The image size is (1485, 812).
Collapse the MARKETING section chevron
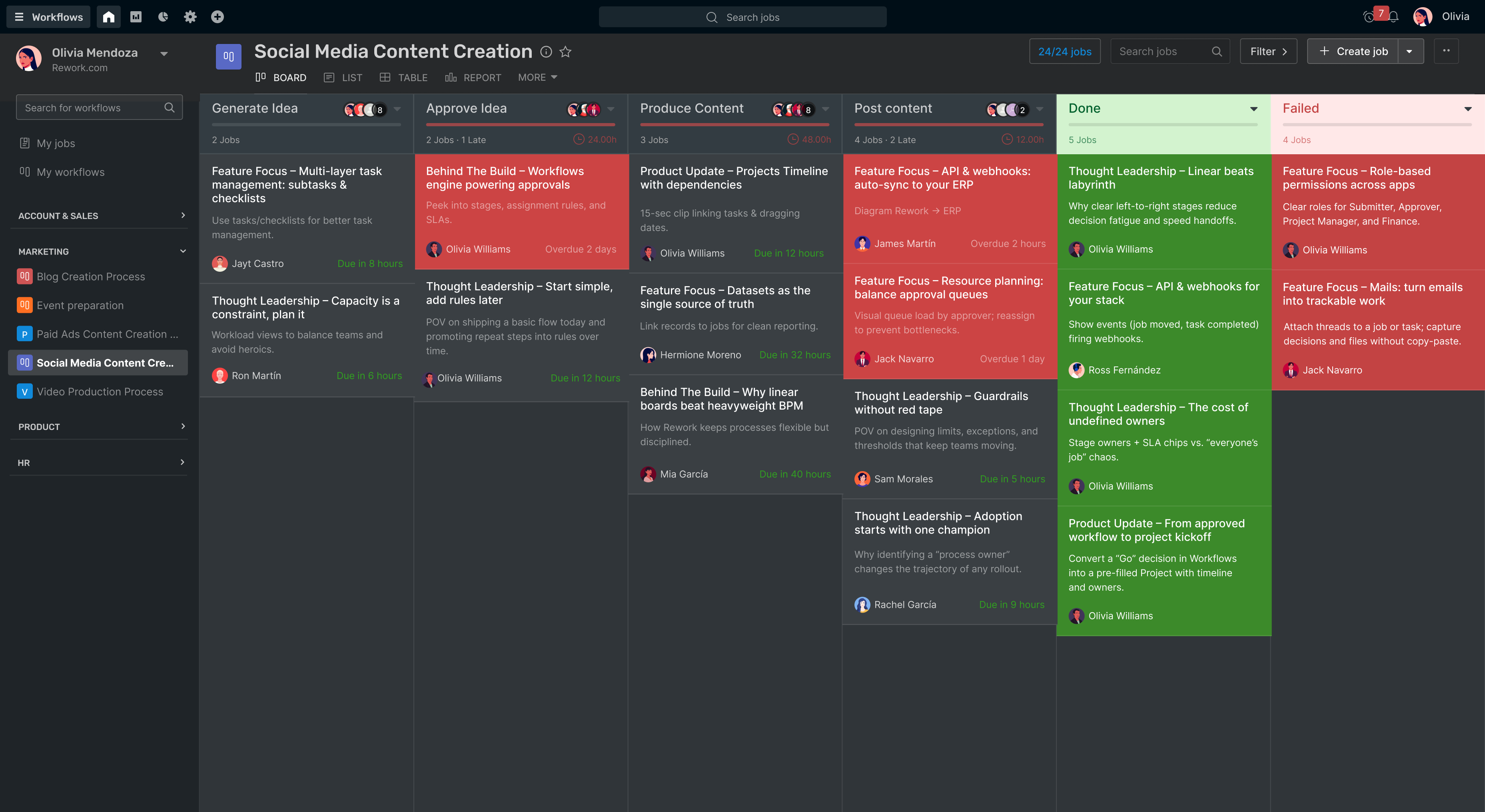(183, 251)
